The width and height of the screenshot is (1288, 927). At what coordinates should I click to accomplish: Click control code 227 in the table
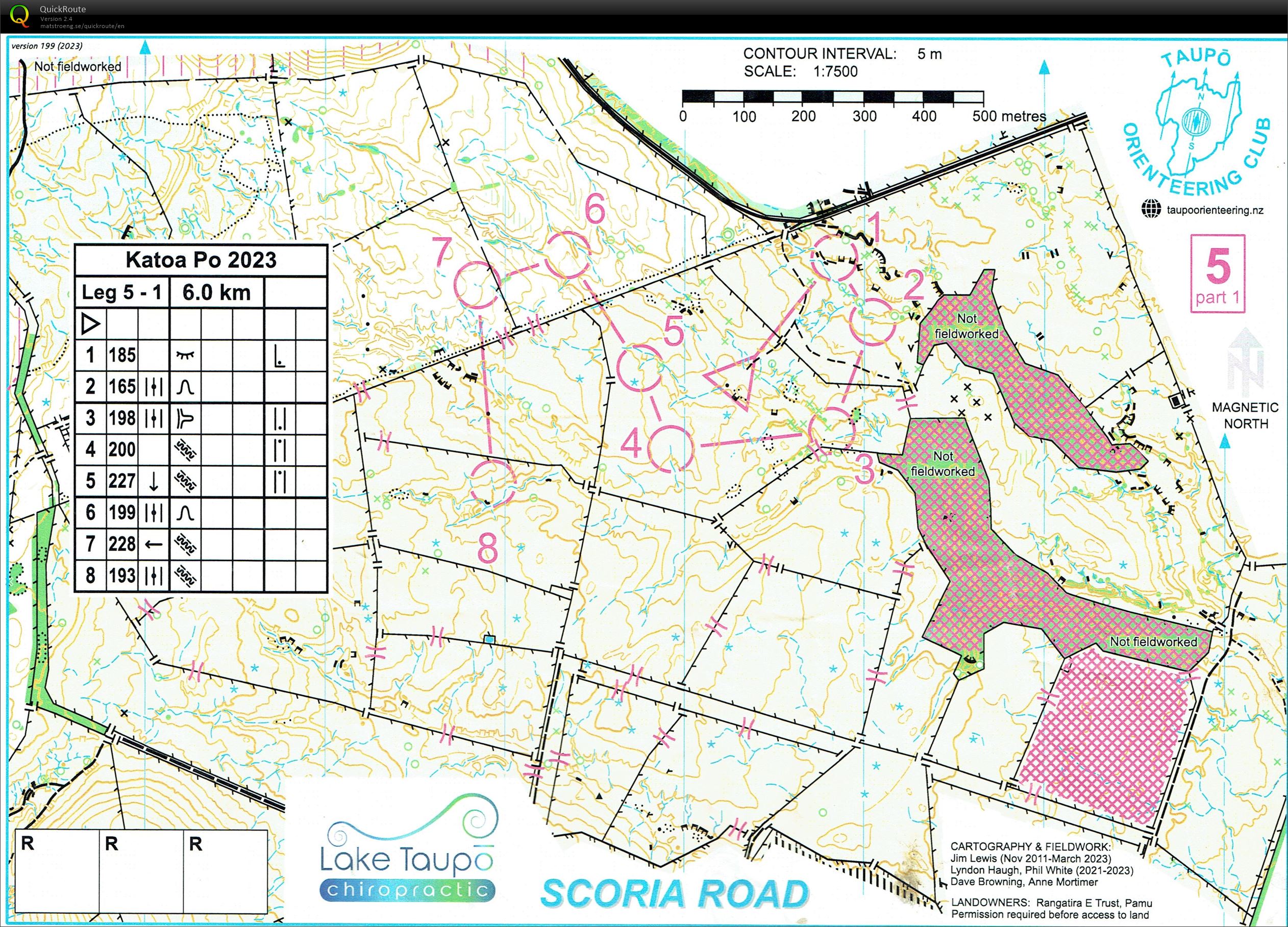coord(122,481)
